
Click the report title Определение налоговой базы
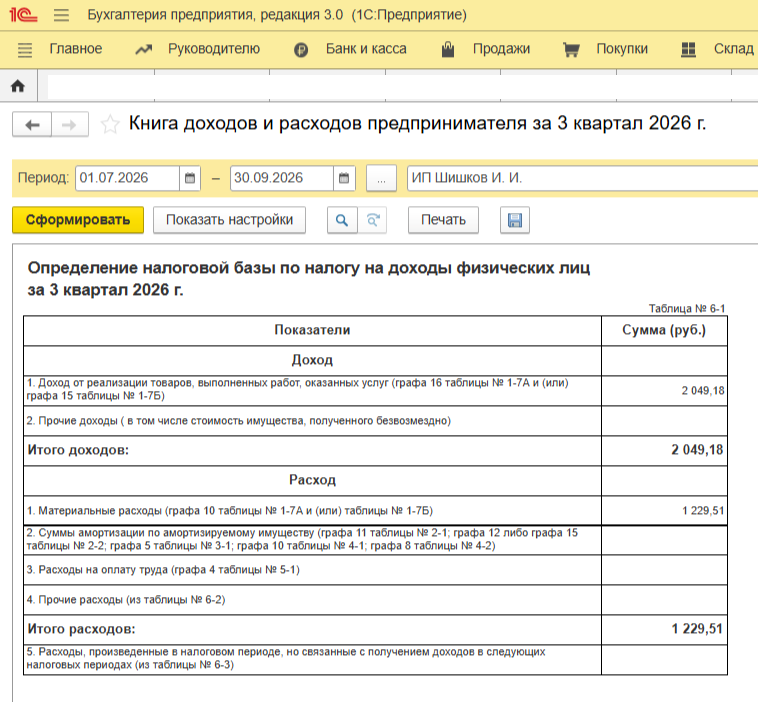point(308,279)
